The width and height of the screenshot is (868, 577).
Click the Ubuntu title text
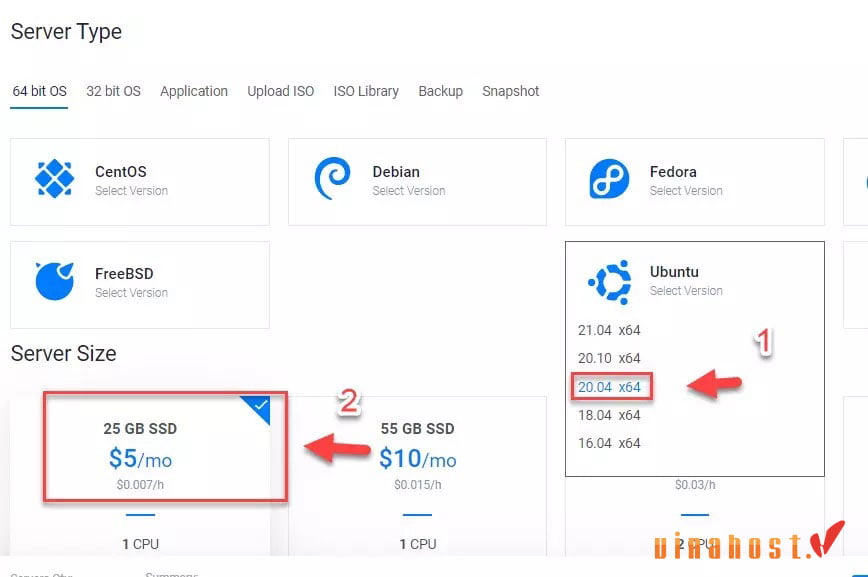point(674,272)
